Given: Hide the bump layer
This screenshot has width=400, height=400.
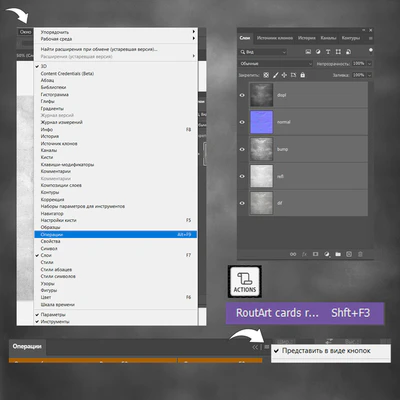Looking at the screenshot, I should click(x=242, y=149).
